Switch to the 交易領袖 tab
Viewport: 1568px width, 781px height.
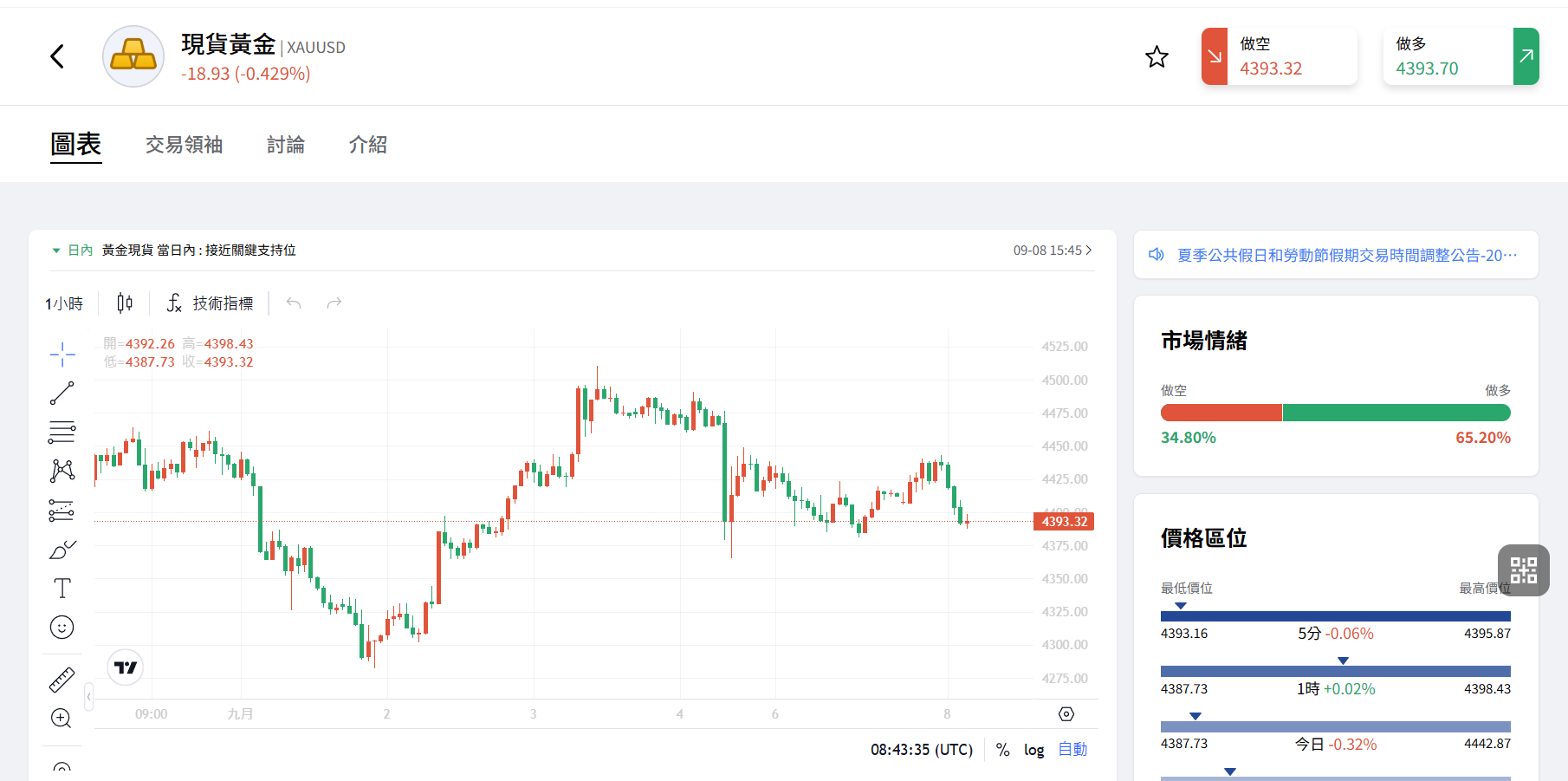coord(185,145)
